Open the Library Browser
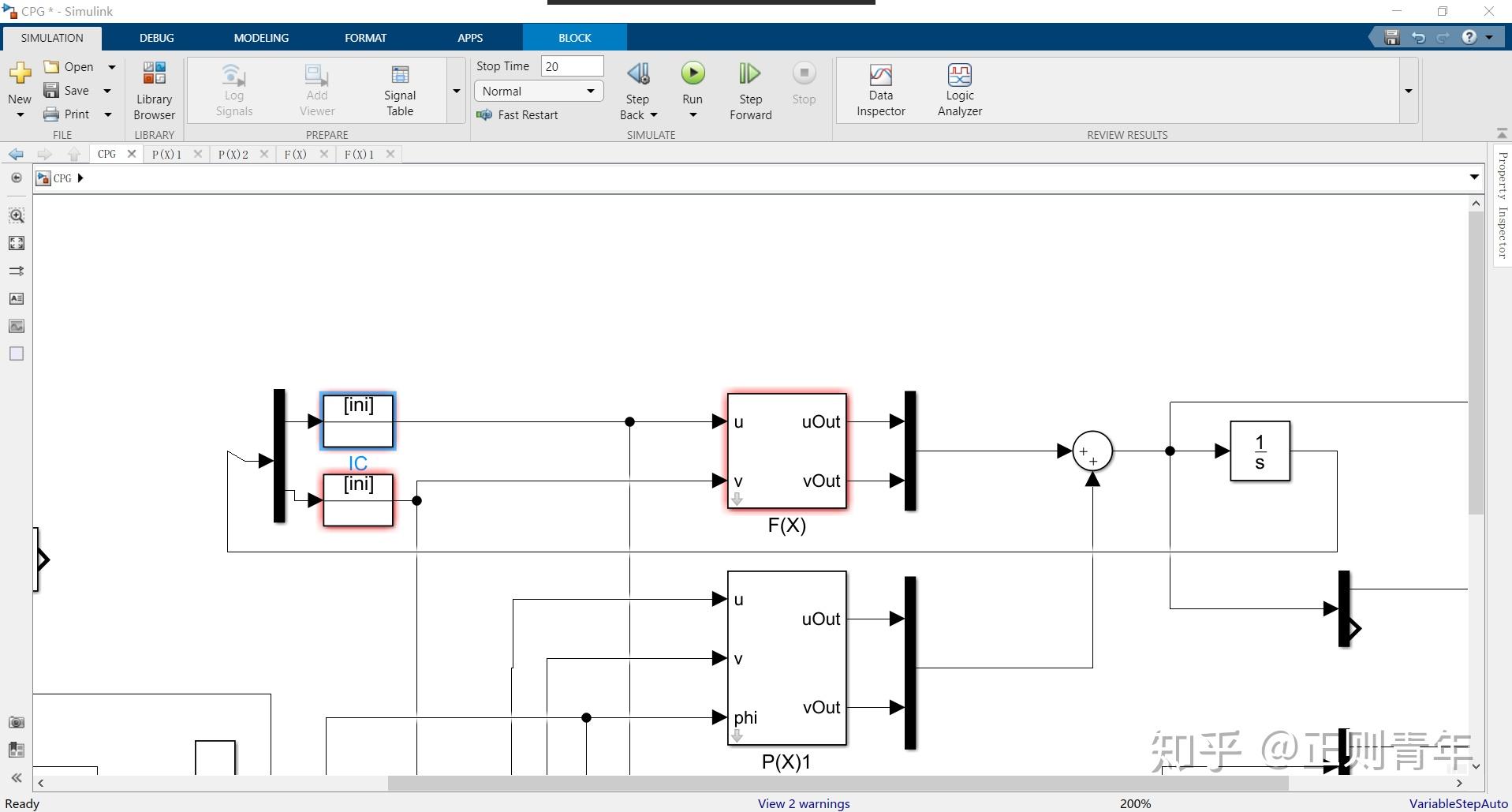This screenshot has height=812, width=1512. (154, 91)
